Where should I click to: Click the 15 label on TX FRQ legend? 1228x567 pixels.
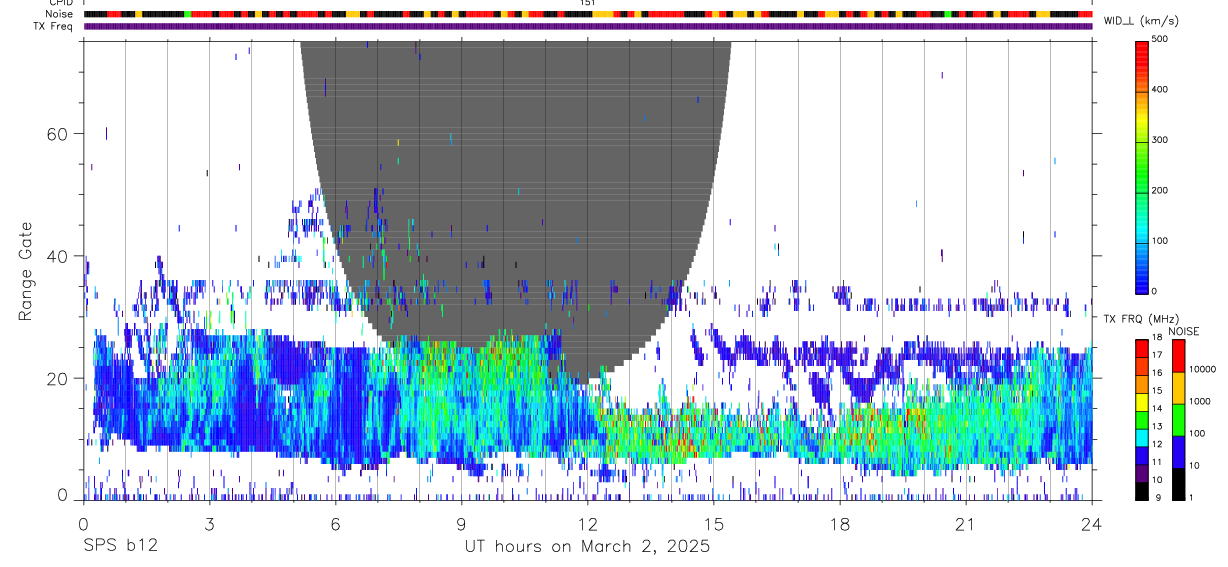click(1158, 390)
